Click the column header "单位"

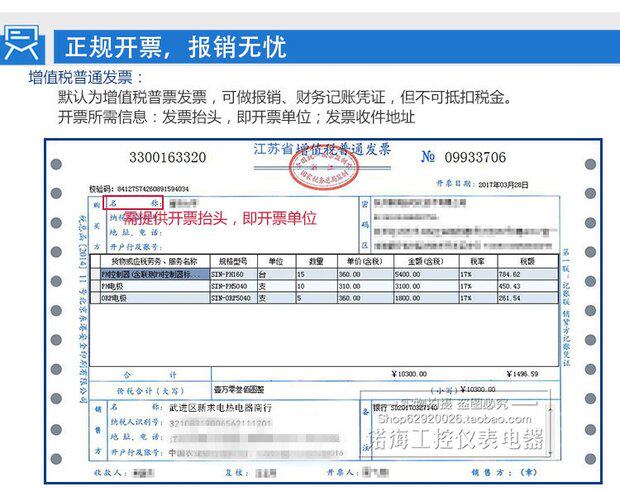pyautogui.click(x=276, y=261)
